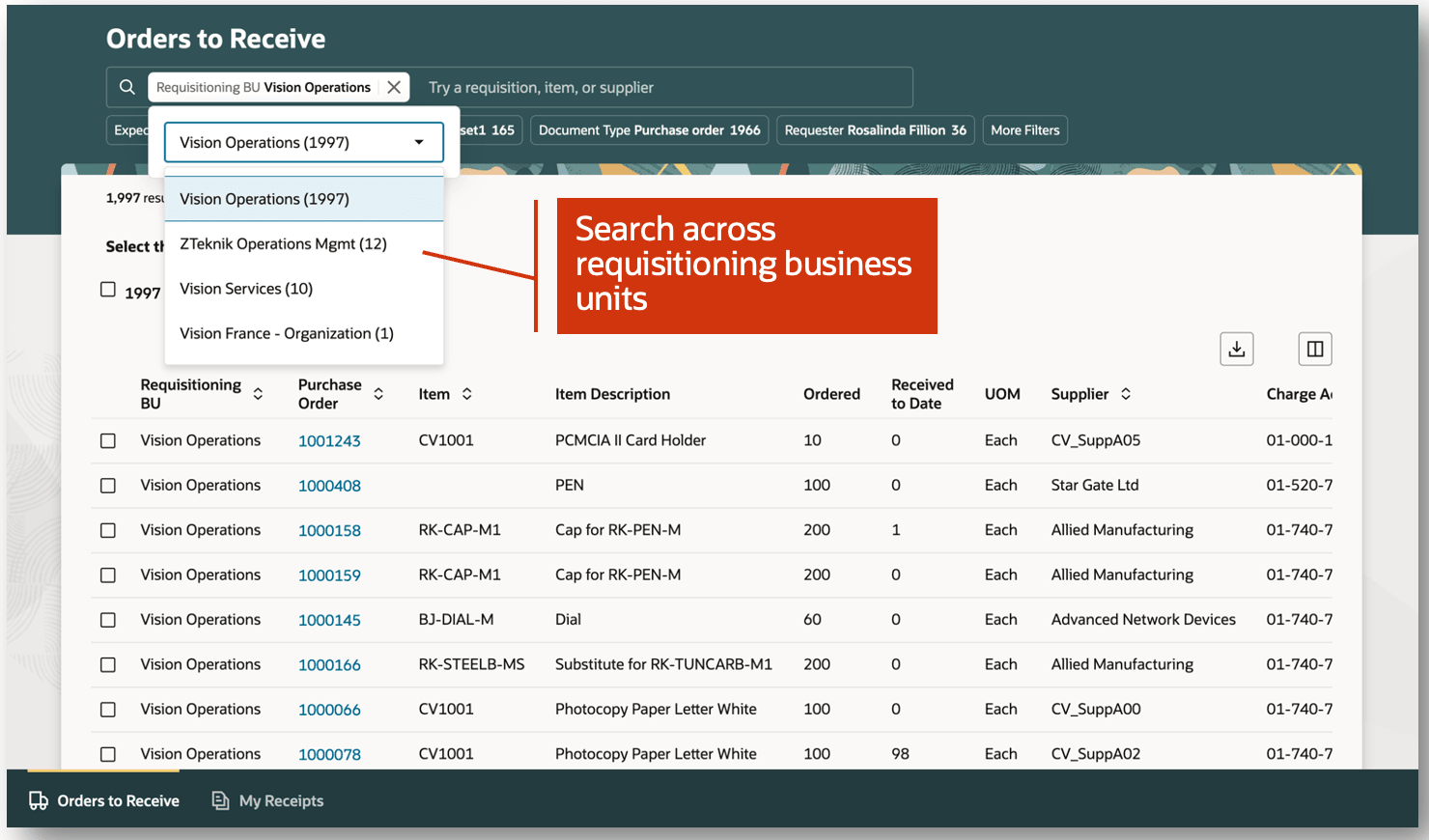The width and height of the screenshot is (1429, 840).
Task: Click My Receipts document icon
Action: (x=220, y=800)
